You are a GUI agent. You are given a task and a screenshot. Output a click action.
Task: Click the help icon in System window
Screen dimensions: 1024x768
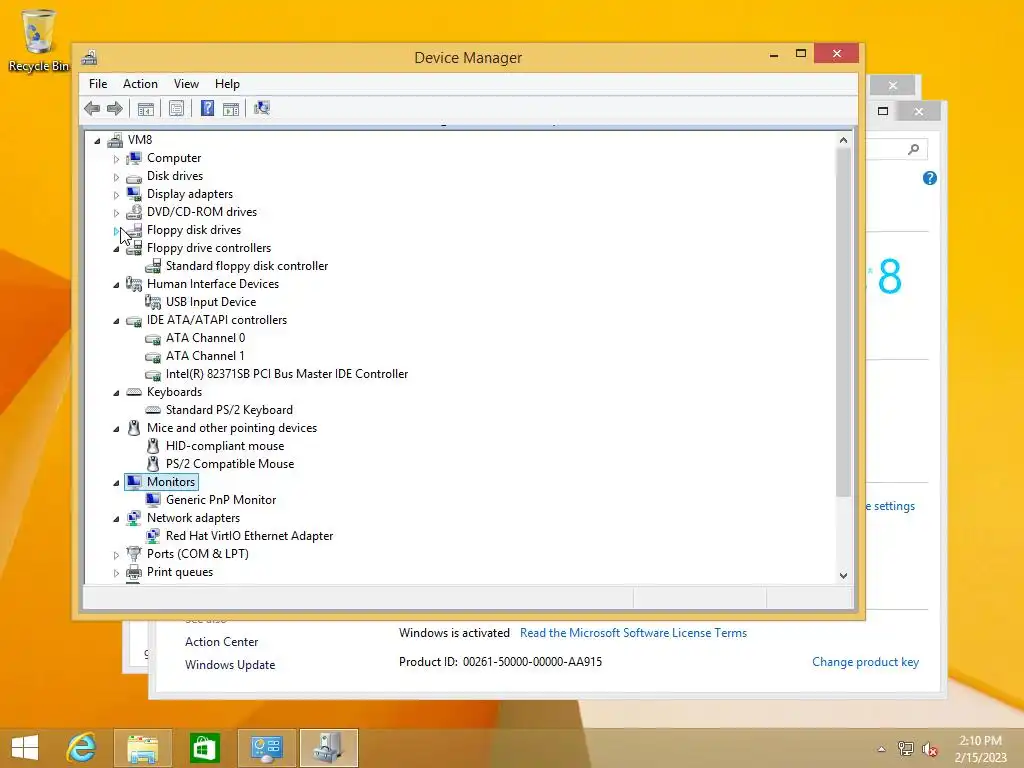point(929,178)
